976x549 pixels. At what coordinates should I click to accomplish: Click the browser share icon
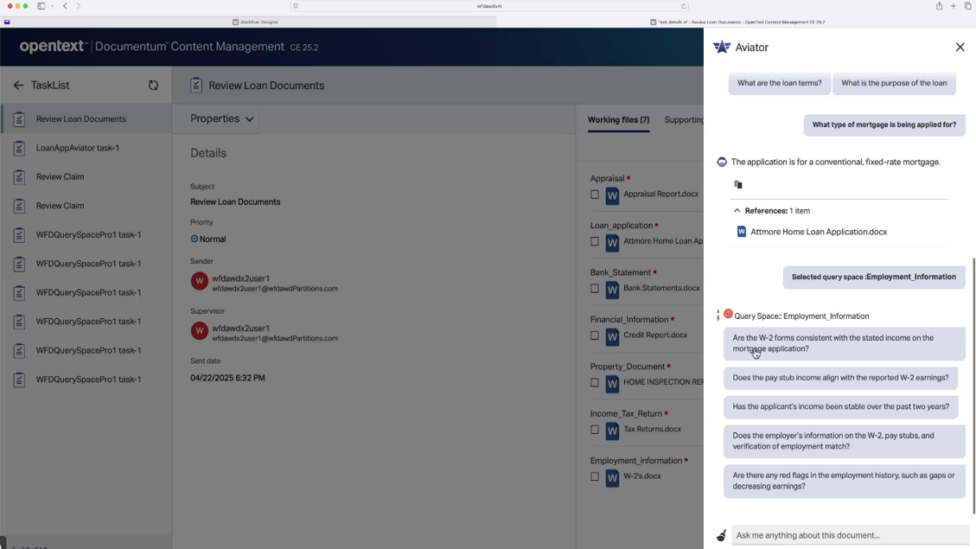(x=939, y=6)
